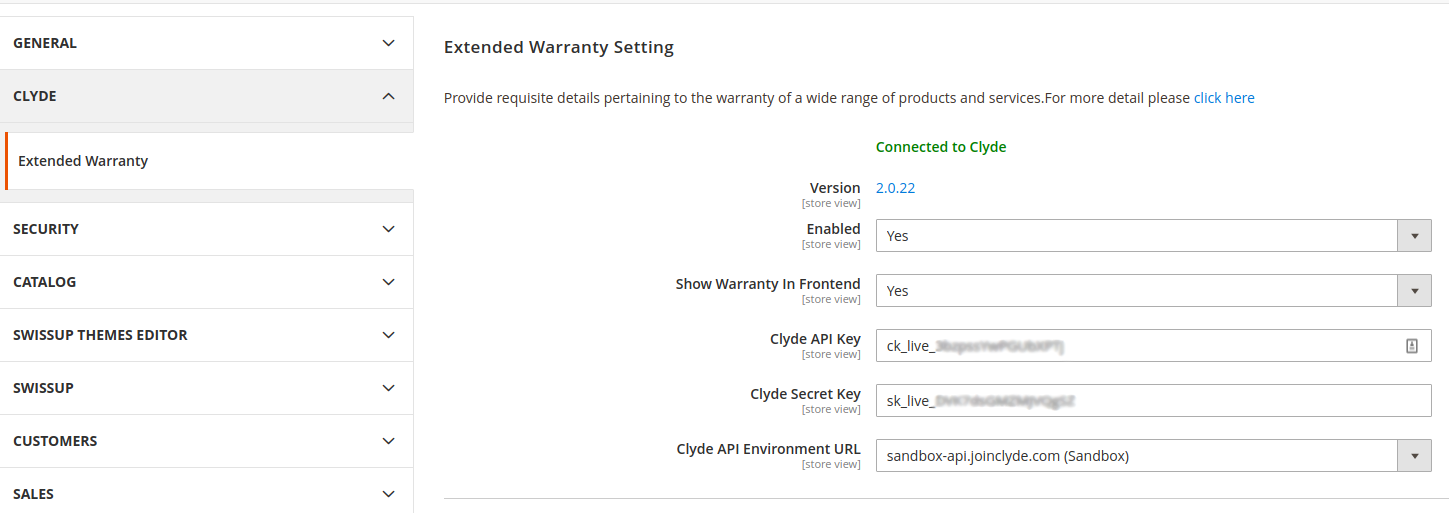The height and width of the screenshot is (513, 1449).
Task: Focus the Clyde Secret Key input field
Action: click(x=1154, y=401)
